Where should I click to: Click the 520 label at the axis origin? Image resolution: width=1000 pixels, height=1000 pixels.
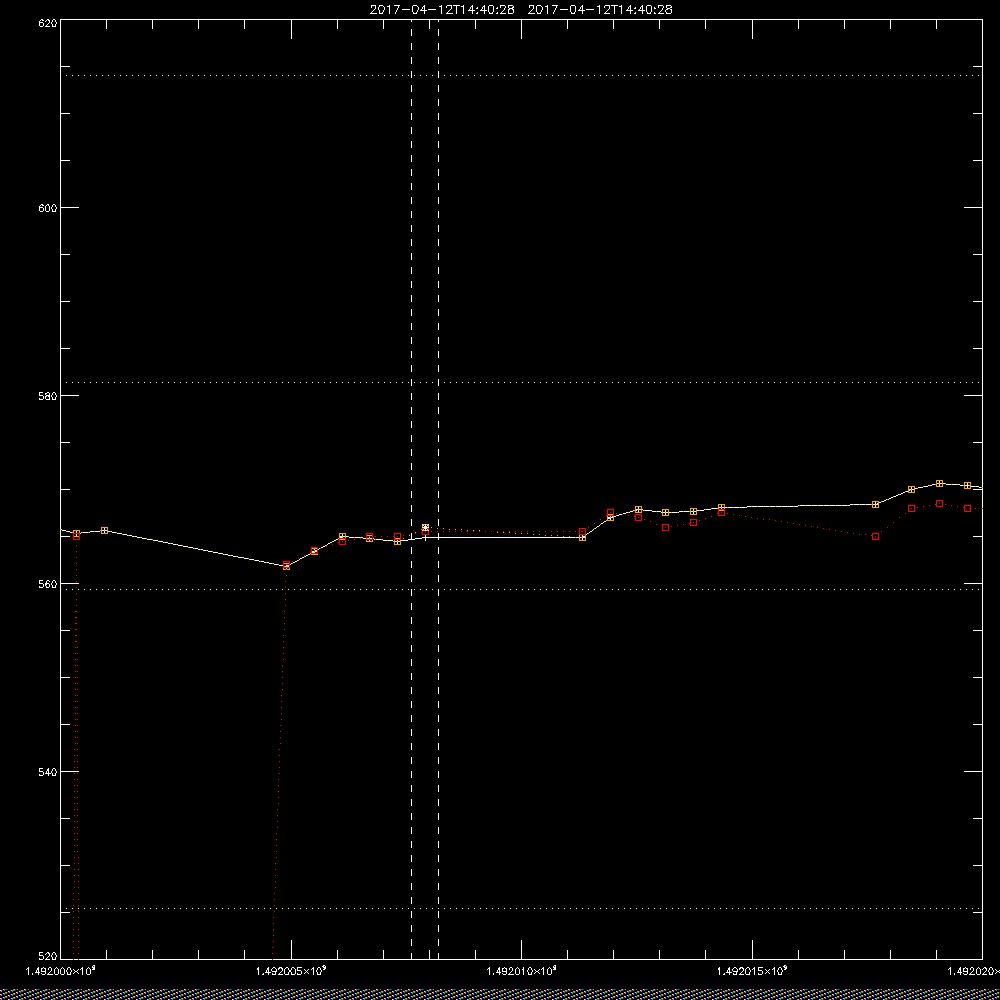pyautogui.click(x=49, y=956)
